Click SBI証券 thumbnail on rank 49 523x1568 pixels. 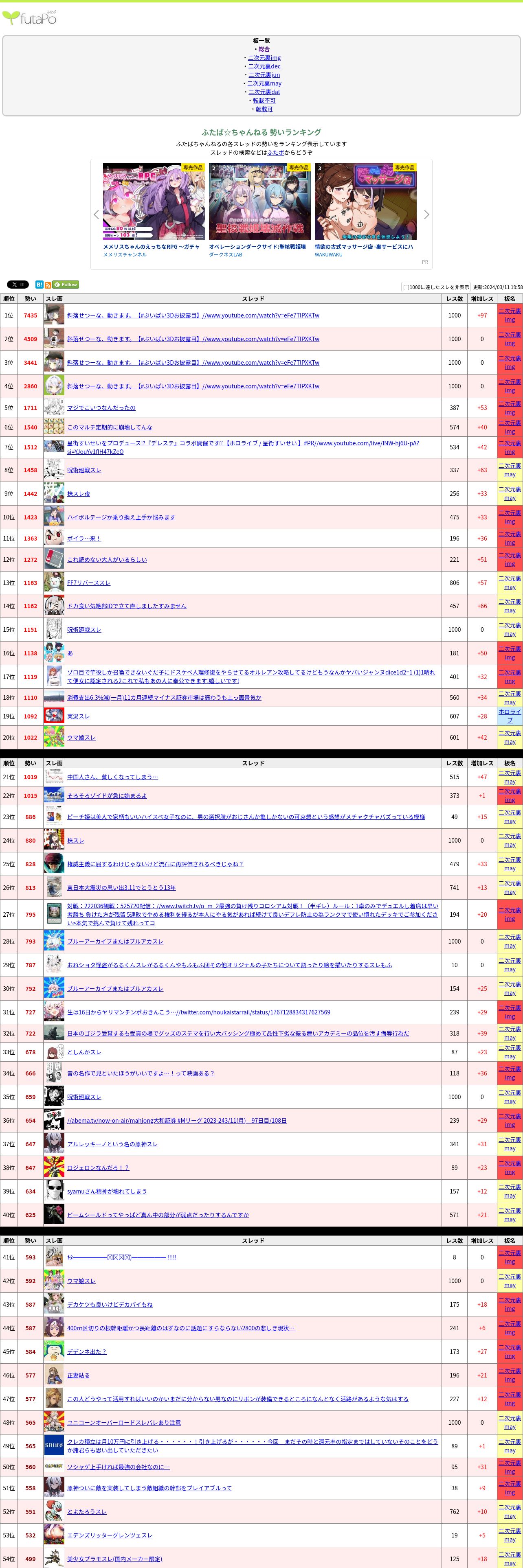54,1445
